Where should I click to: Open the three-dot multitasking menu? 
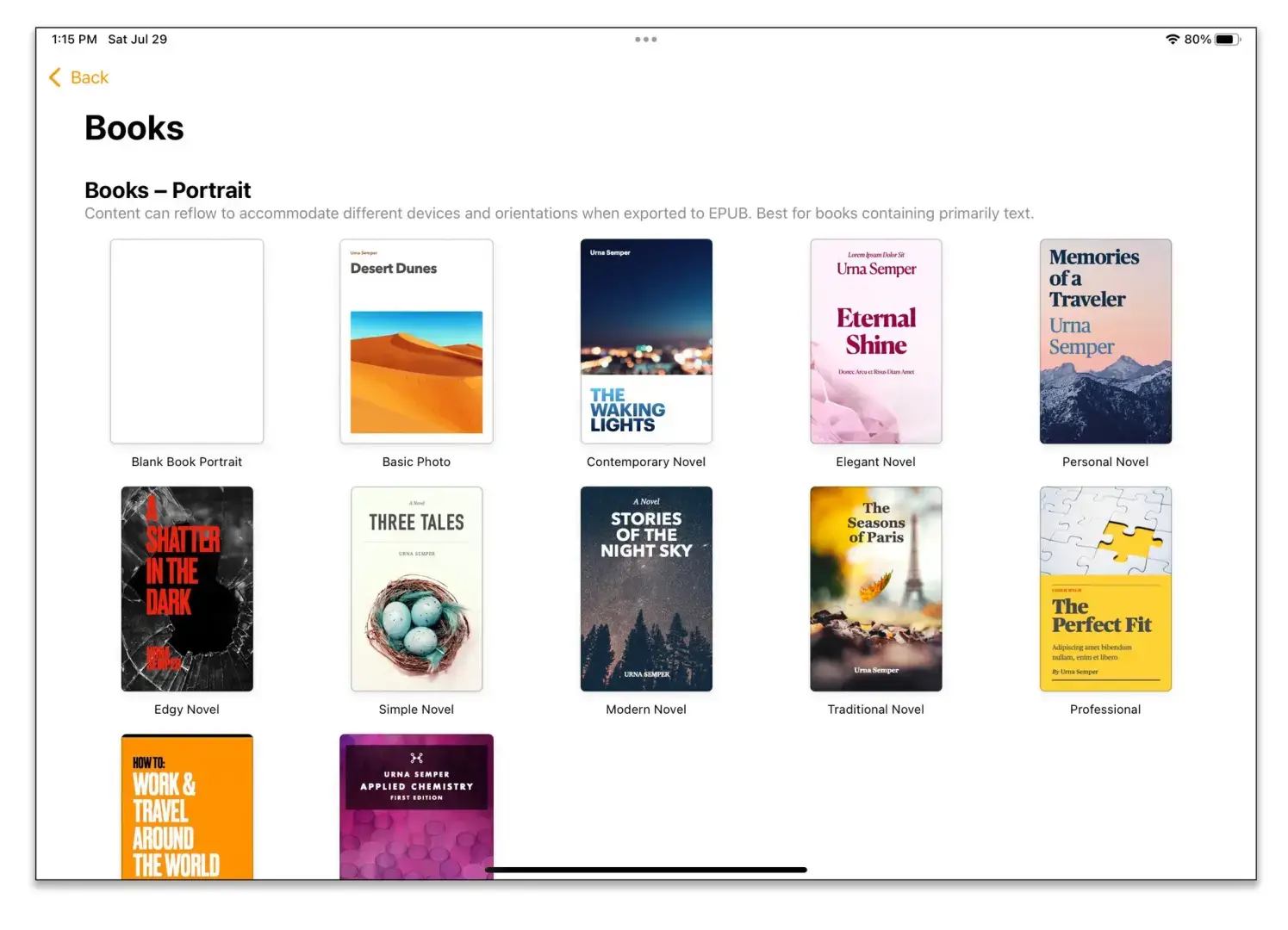[645, 40]
